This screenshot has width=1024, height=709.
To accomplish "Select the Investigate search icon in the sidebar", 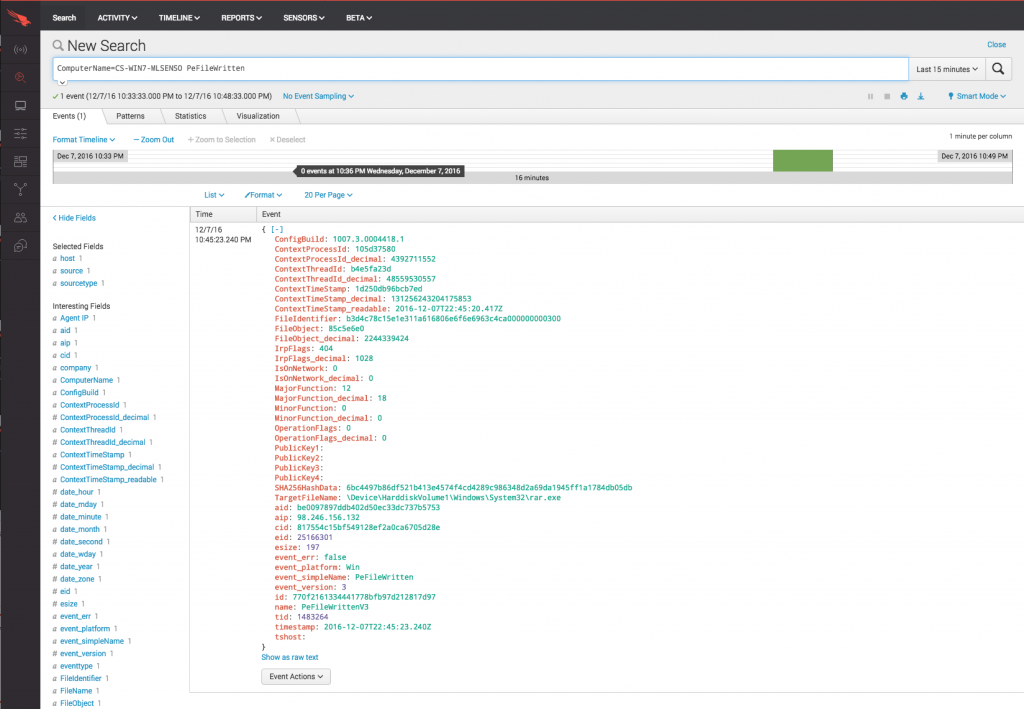I will click(20, 77).
